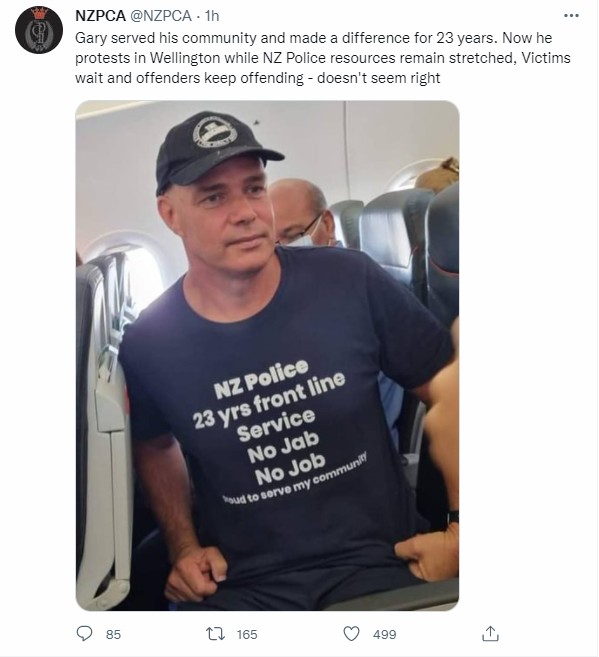Screen dimensions: 599x657
Task: Click the T-shirt slogan in the photo
Action: 280,432
